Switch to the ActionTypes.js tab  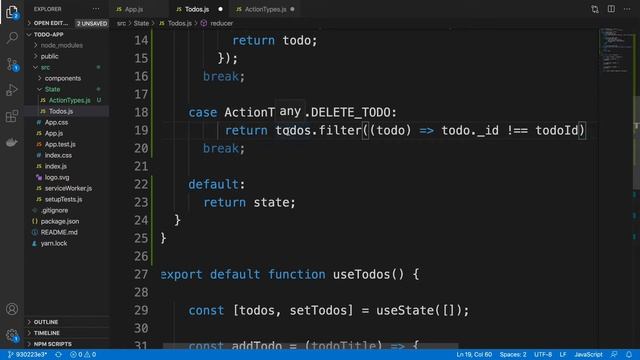coord(265,9)
